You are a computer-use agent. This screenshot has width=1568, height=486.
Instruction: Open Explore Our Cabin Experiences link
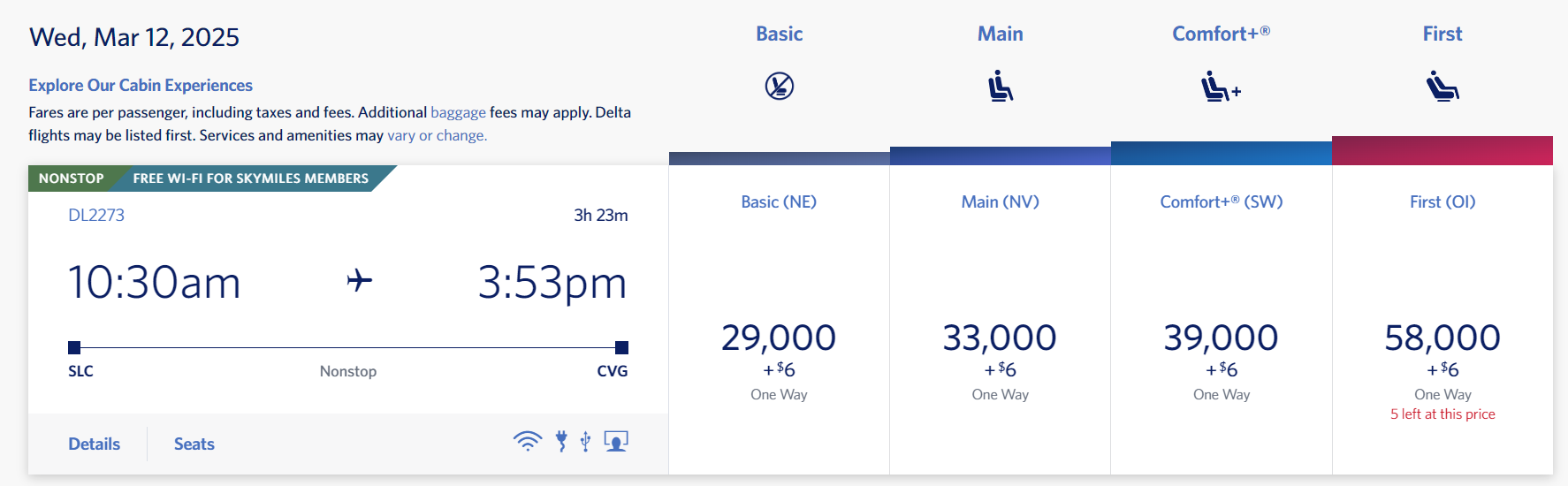coord(141,85)
